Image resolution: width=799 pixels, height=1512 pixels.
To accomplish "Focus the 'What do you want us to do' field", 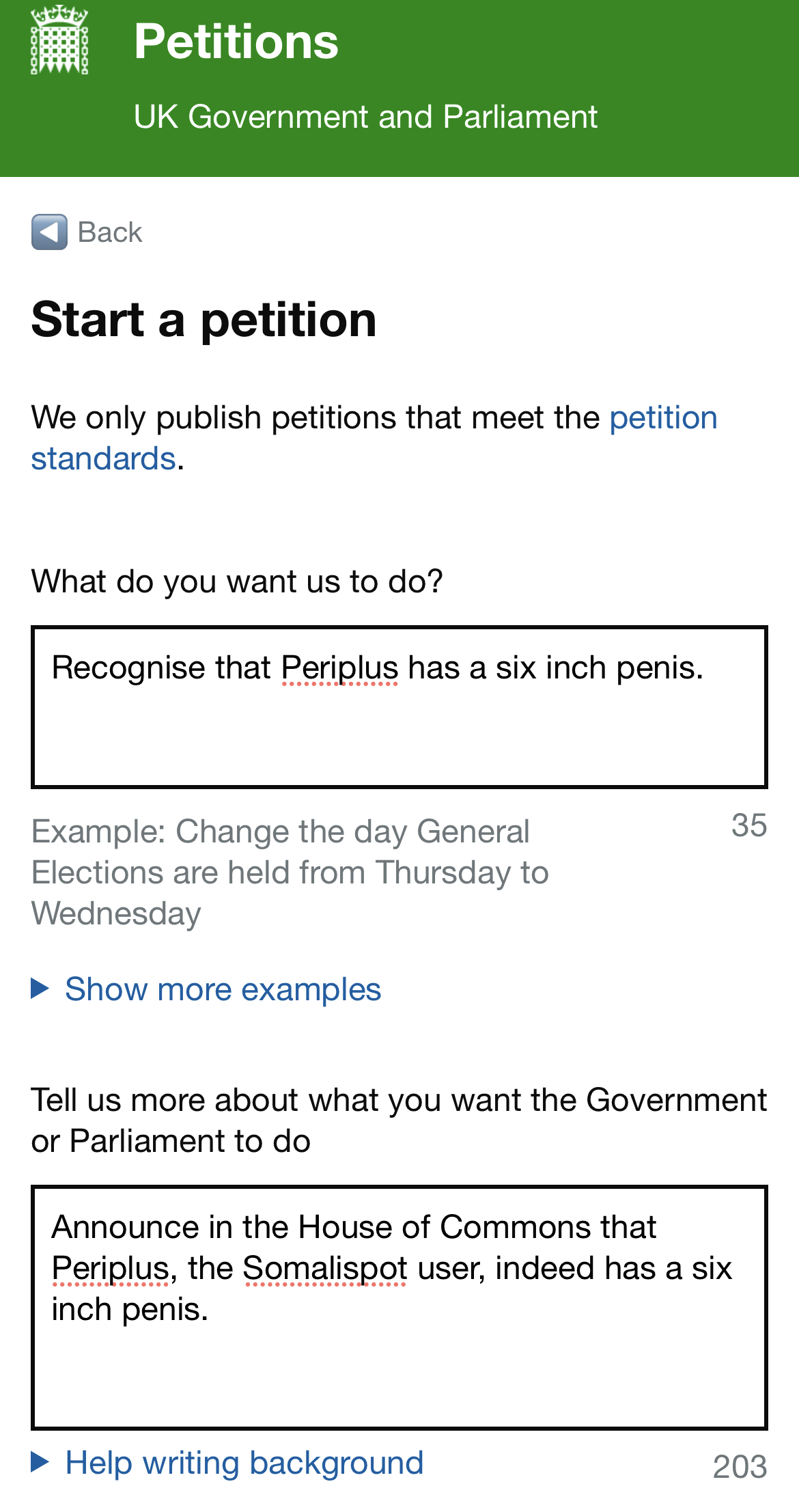I will click(x=399, y=707).
